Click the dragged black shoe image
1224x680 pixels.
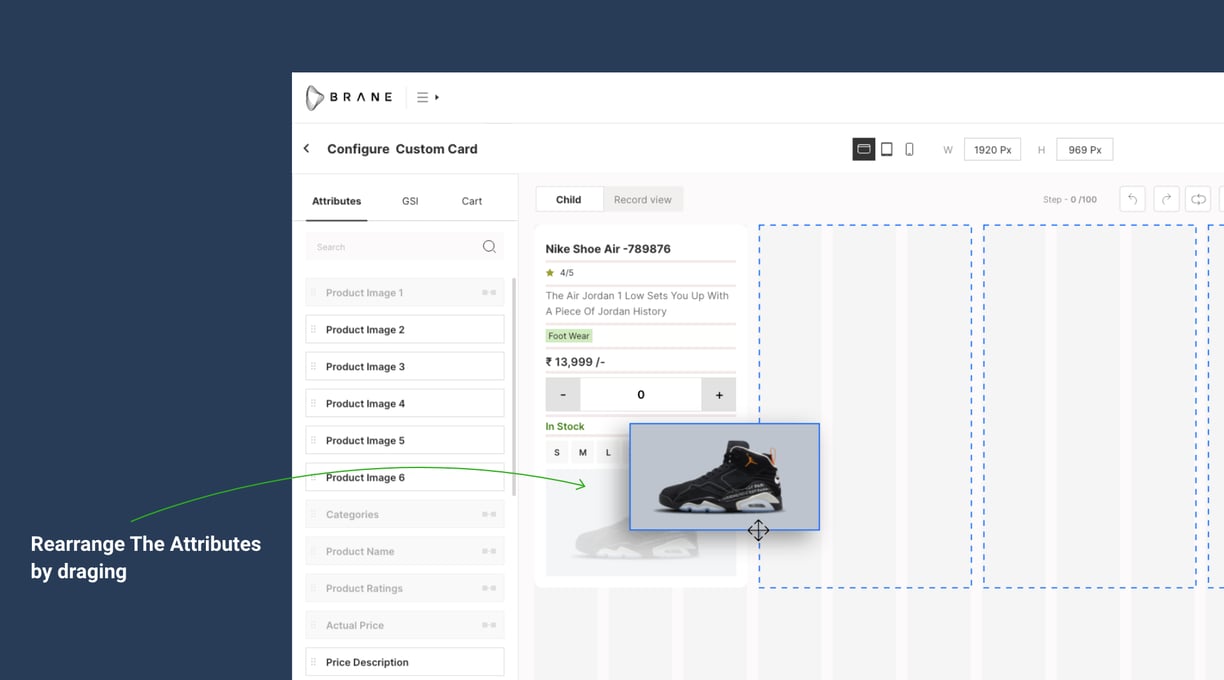tap(724, 476)
